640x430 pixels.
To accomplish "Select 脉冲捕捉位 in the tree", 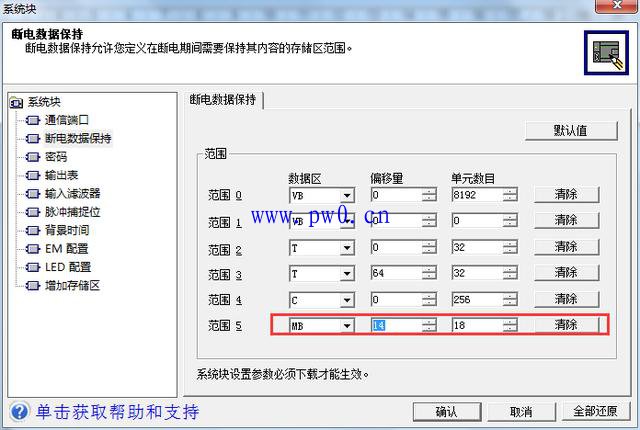I will point(72,212).
